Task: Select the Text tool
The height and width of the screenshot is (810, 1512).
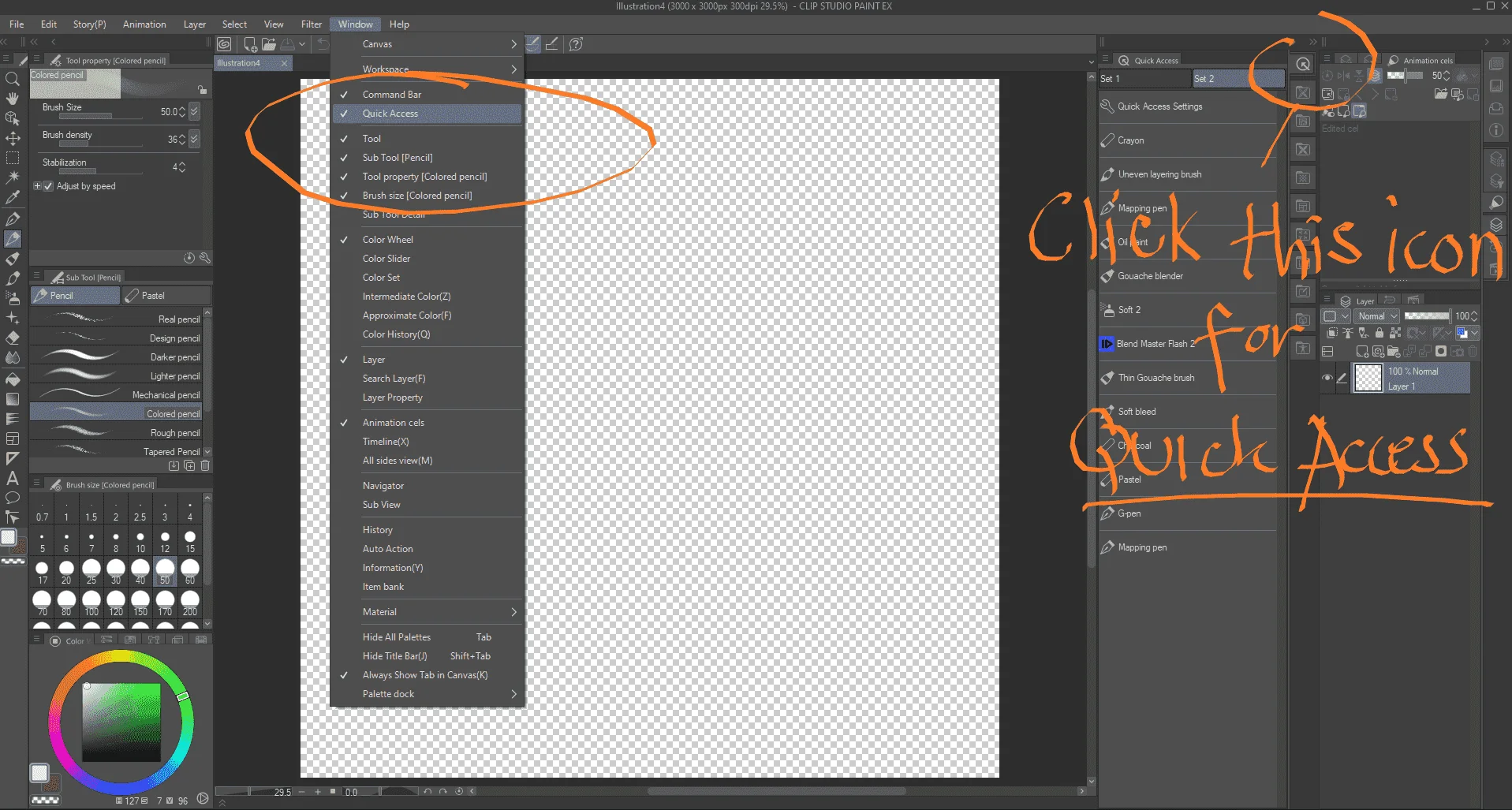Action: [x=13, y=478]
